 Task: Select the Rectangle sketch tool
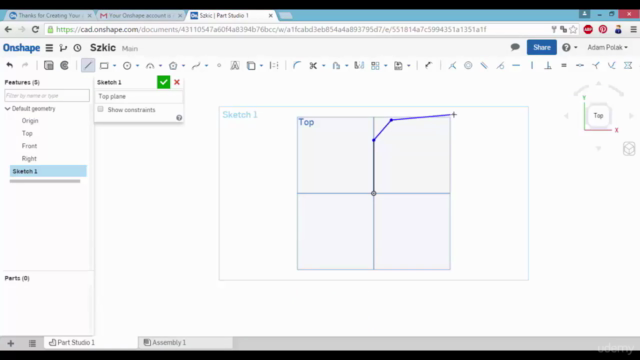(104, 65)
